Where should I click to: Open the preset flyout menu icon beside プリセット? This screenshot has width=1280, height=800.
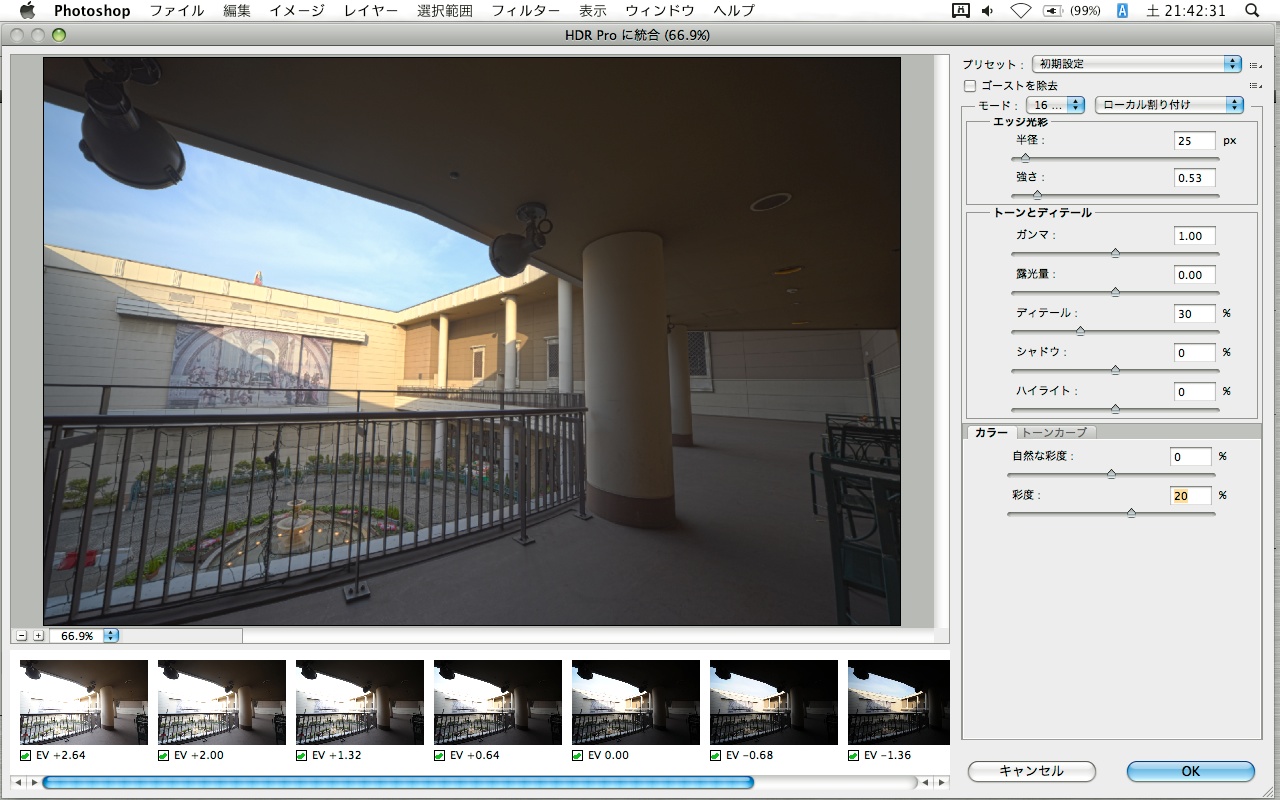tap(1256, 63)
